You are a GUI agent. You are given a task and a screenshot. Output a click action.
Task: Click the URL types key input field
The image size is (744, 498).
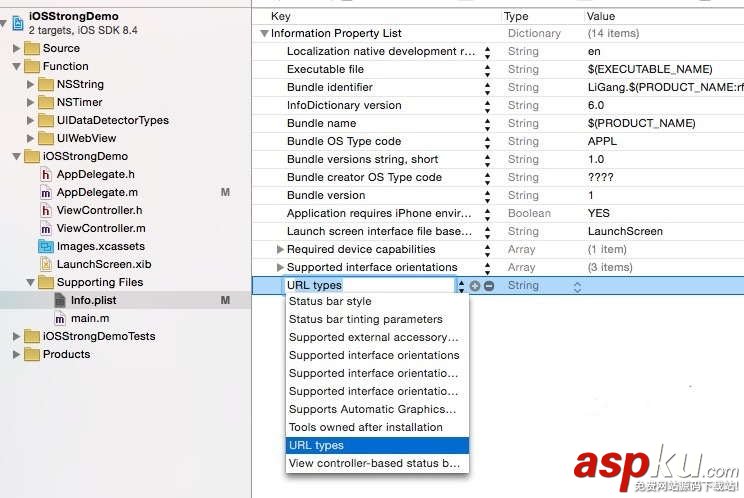point(369,286)
